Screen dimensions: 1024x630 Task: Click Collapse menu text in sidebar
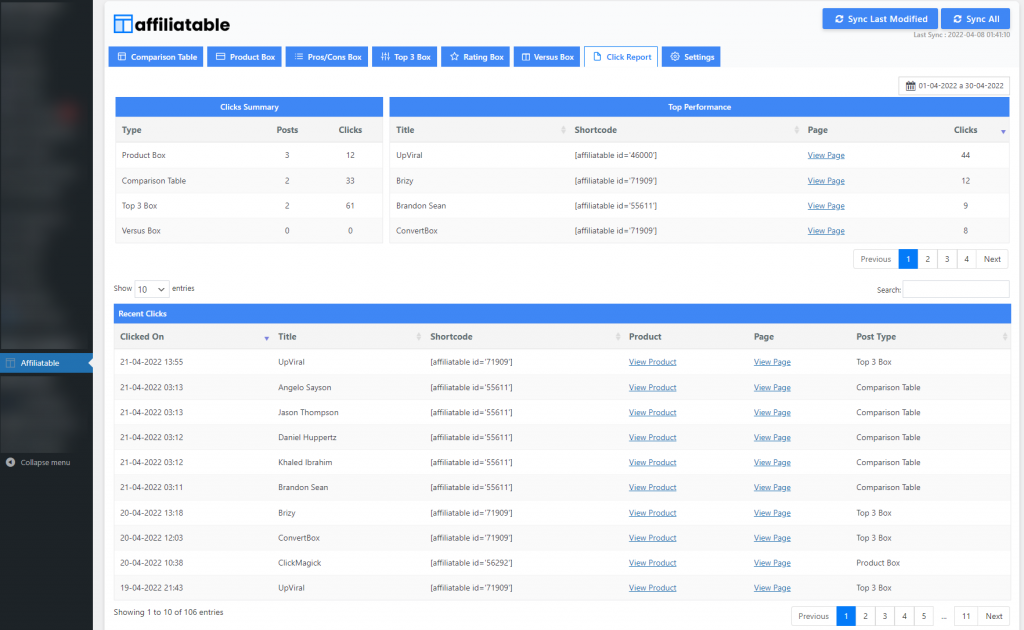click(x=45, y=462)
